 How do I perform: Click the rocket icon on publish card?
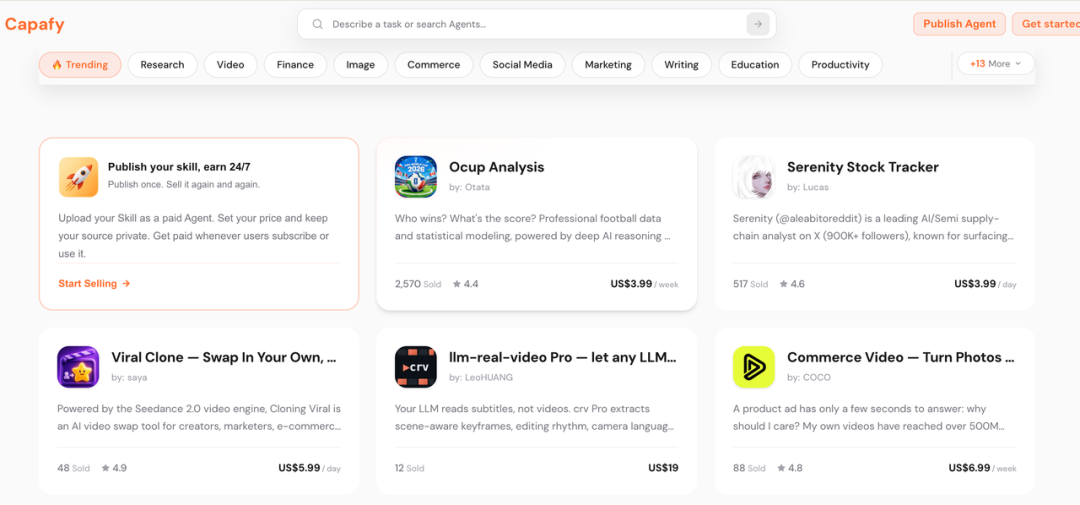coord(79,177)
